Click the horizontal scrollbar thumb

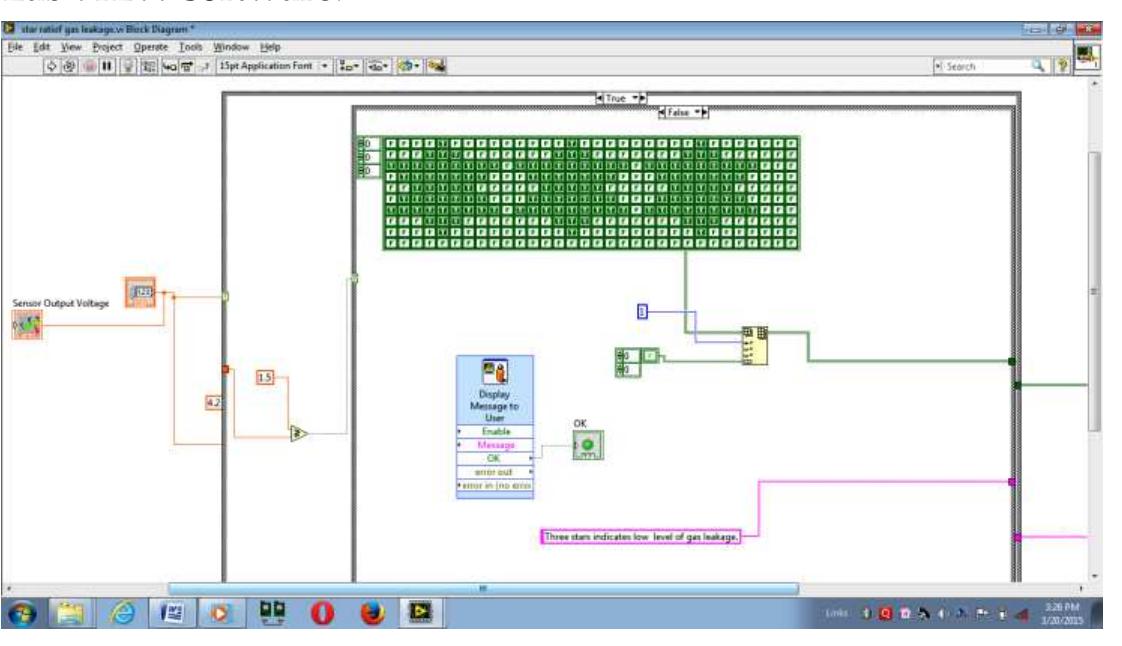point(482,588)
